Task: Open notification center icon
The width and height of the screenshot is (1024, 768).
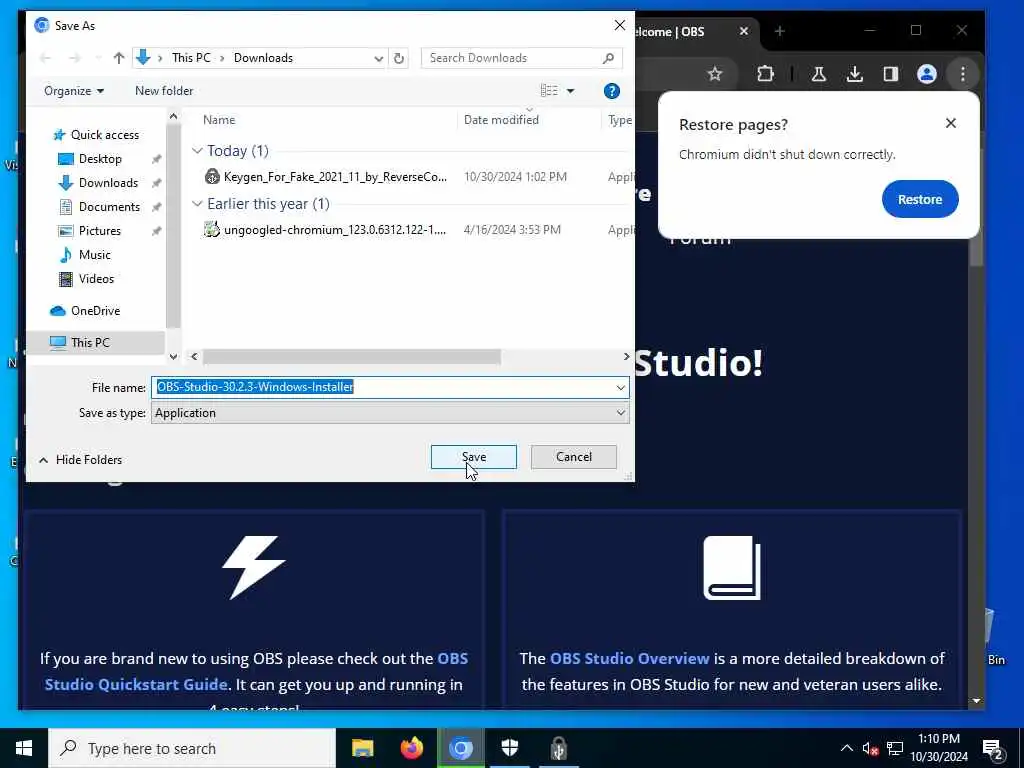Action: 993,749
